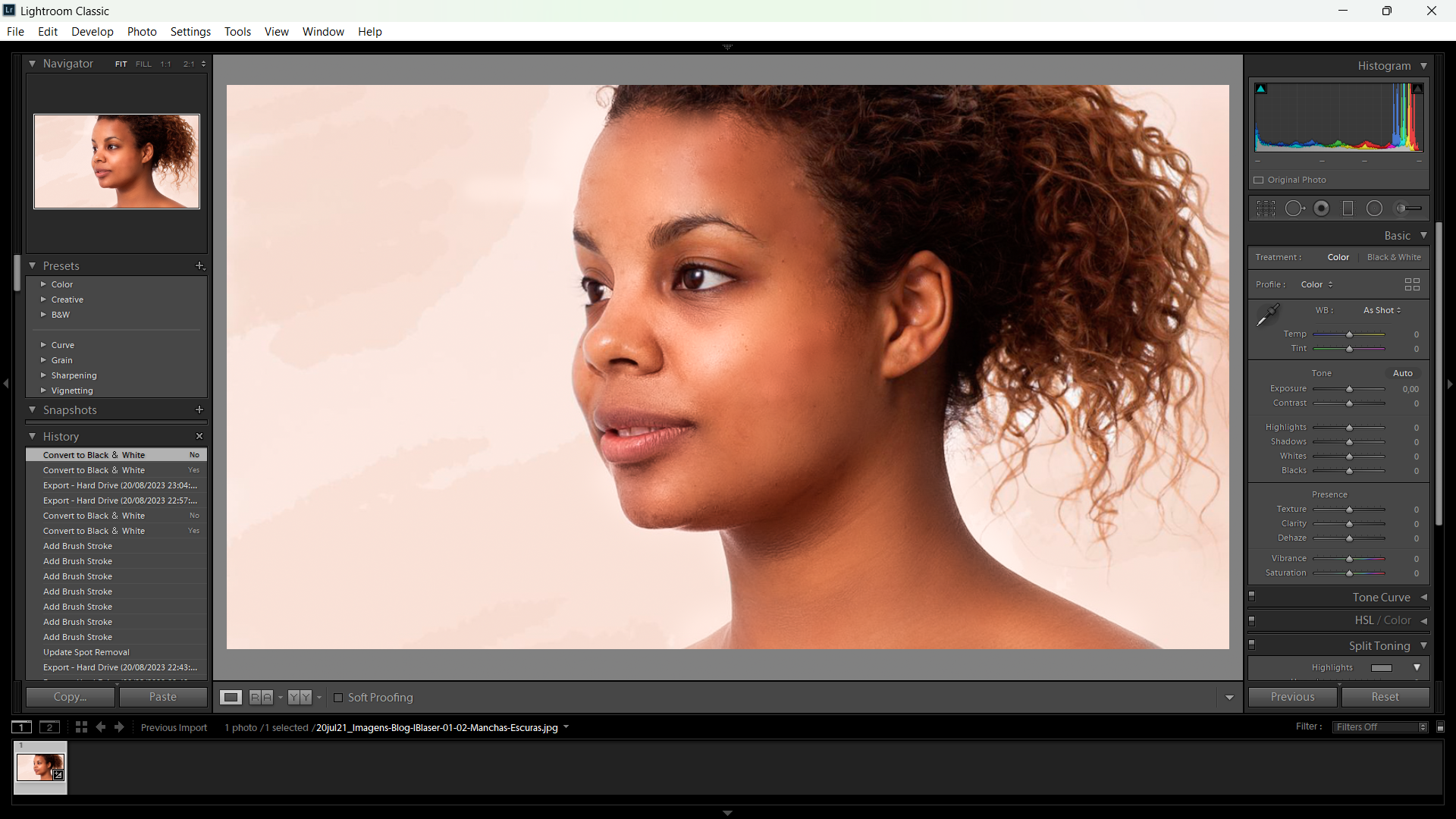Click the Exposure slider handle
The image size is (1456, 819).
[x=1349, y=389]
